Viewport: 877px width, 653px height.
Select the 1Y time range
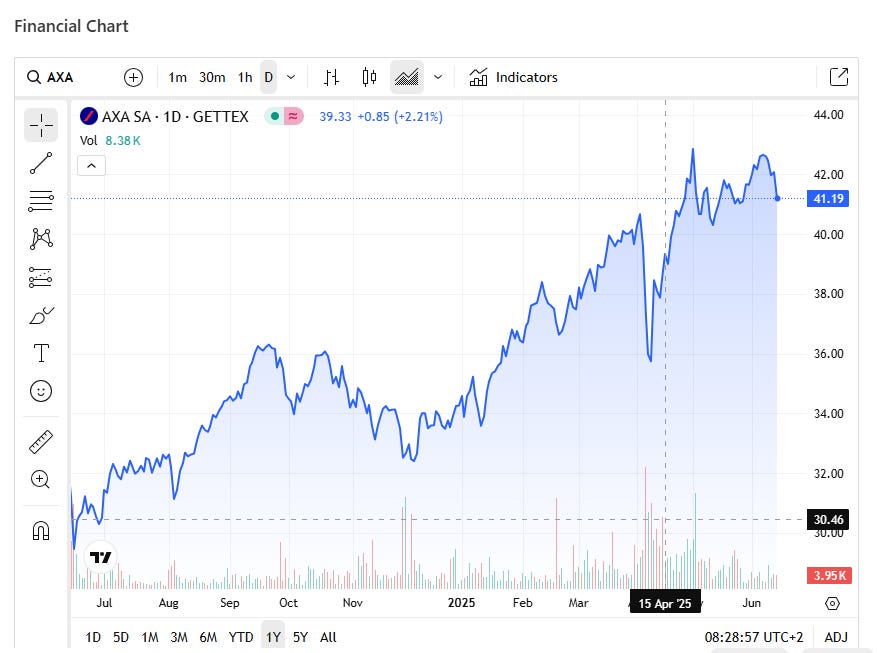pyautogui.click(x=273, y=637)
